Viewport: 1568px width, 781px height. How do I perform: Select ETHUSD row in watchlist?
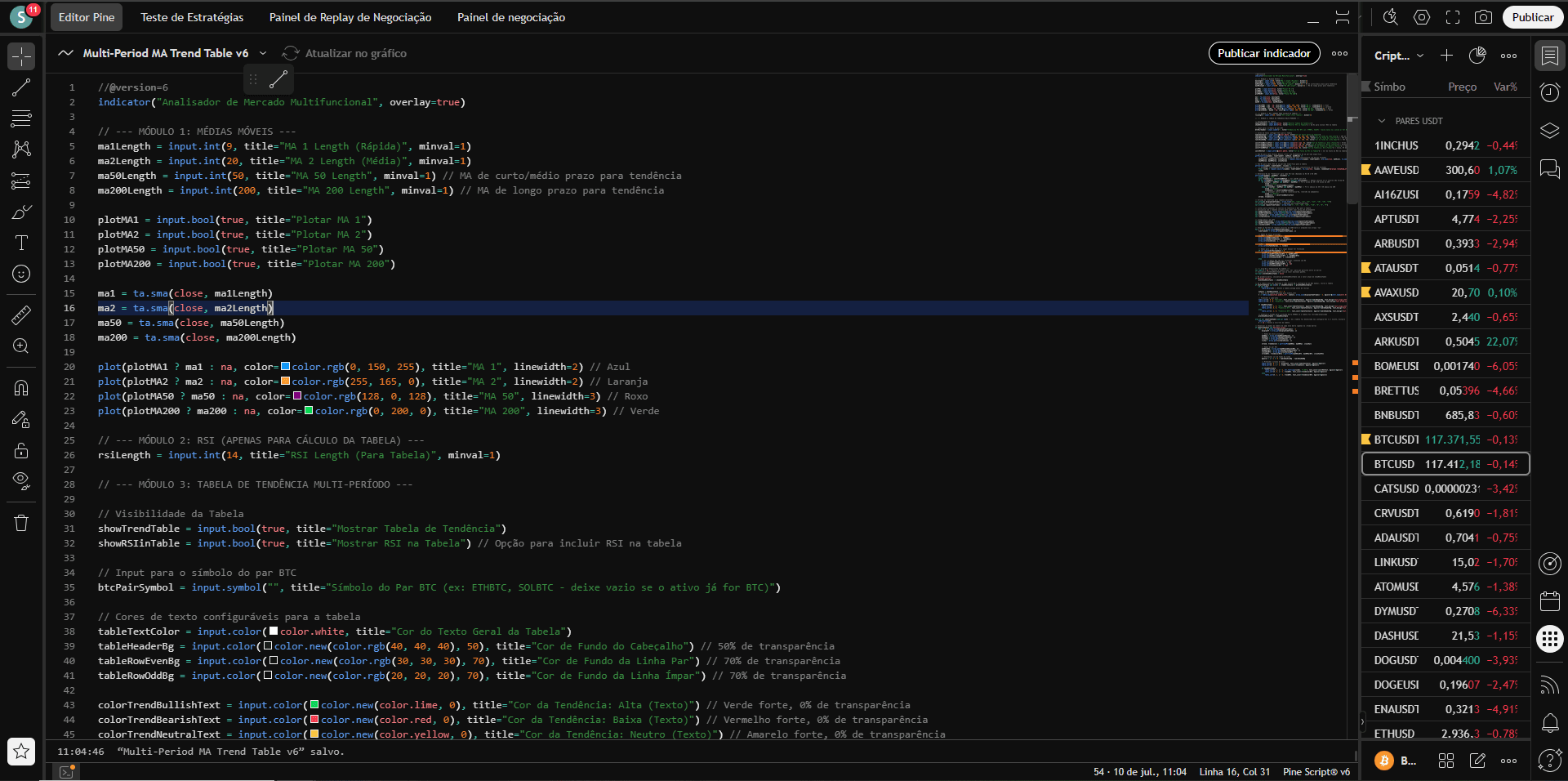1444,734
